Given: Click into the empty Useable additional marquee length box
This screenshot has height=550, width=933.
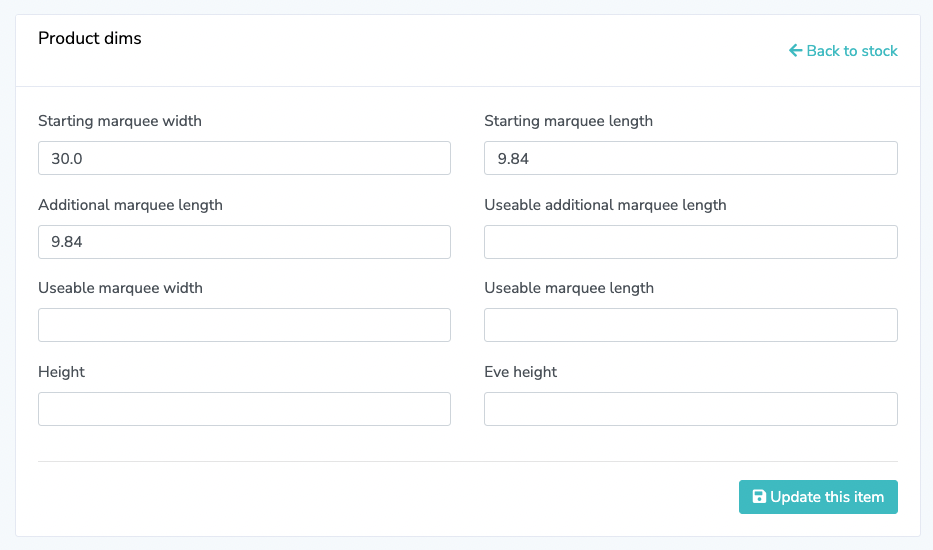Looking at the screenshot, I should [691, 242].
